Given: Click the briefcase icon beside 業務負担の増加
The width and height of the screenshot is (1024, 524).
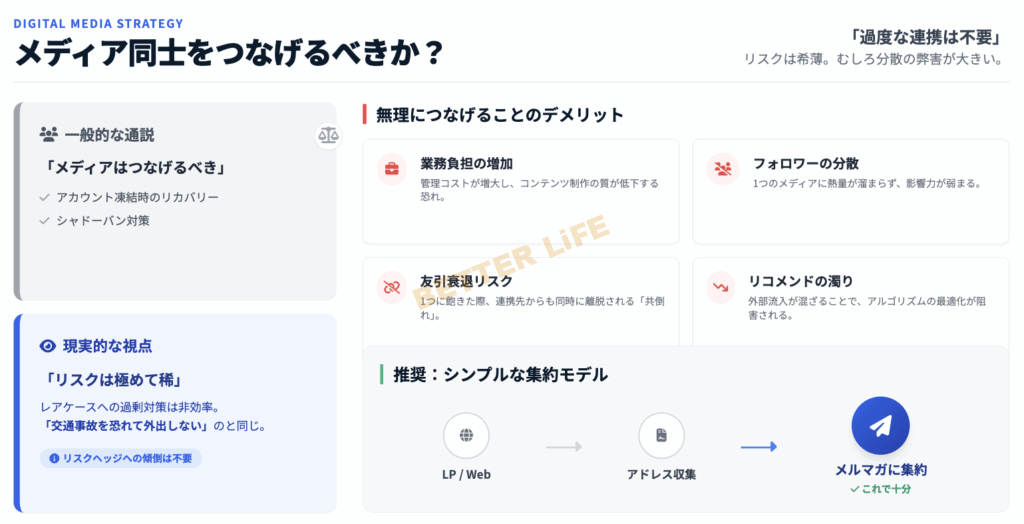Looking at the screenshot, I should 391,168.
